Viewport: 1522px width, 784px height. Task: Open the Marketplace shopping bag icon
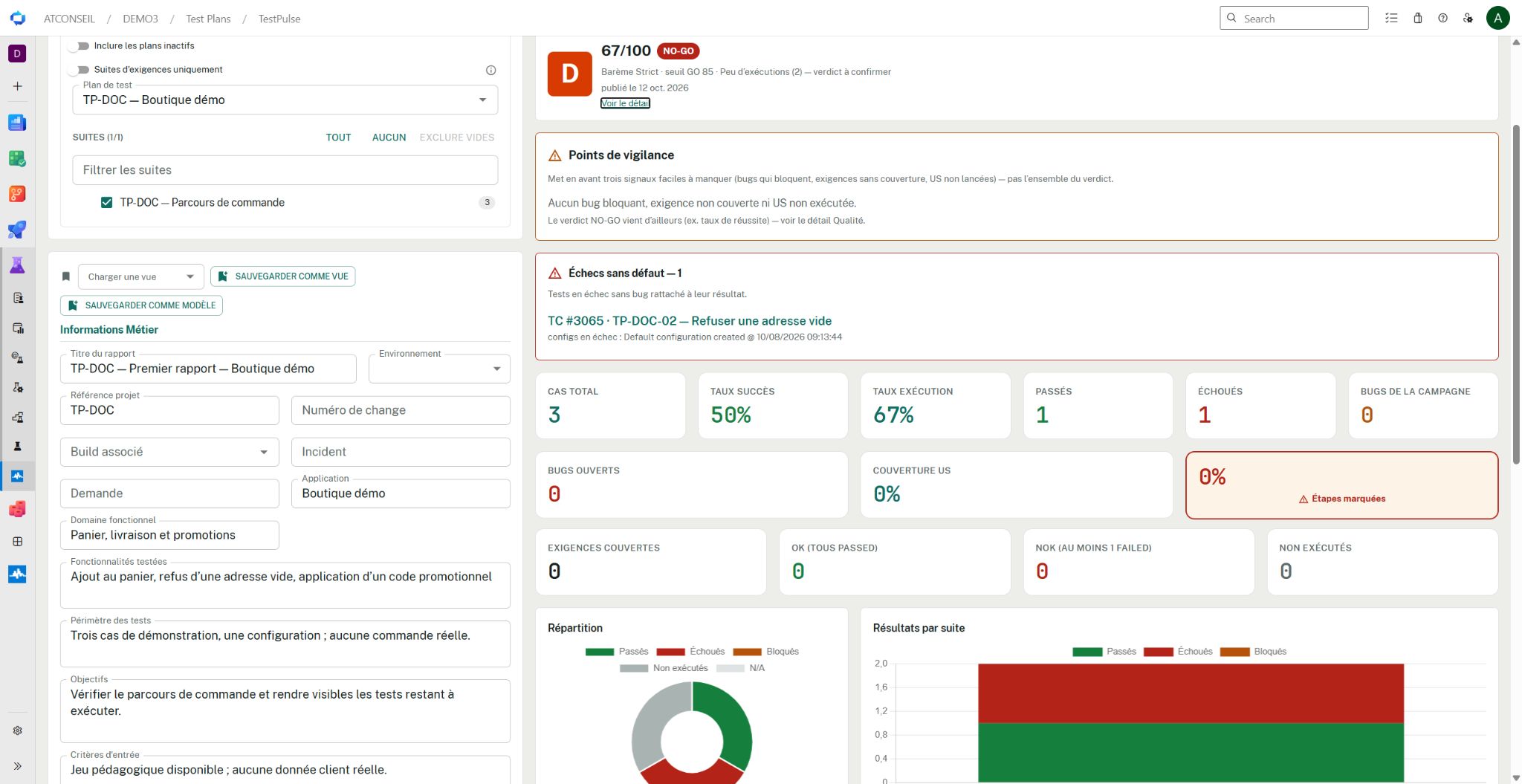click(x=1417, y=19)
